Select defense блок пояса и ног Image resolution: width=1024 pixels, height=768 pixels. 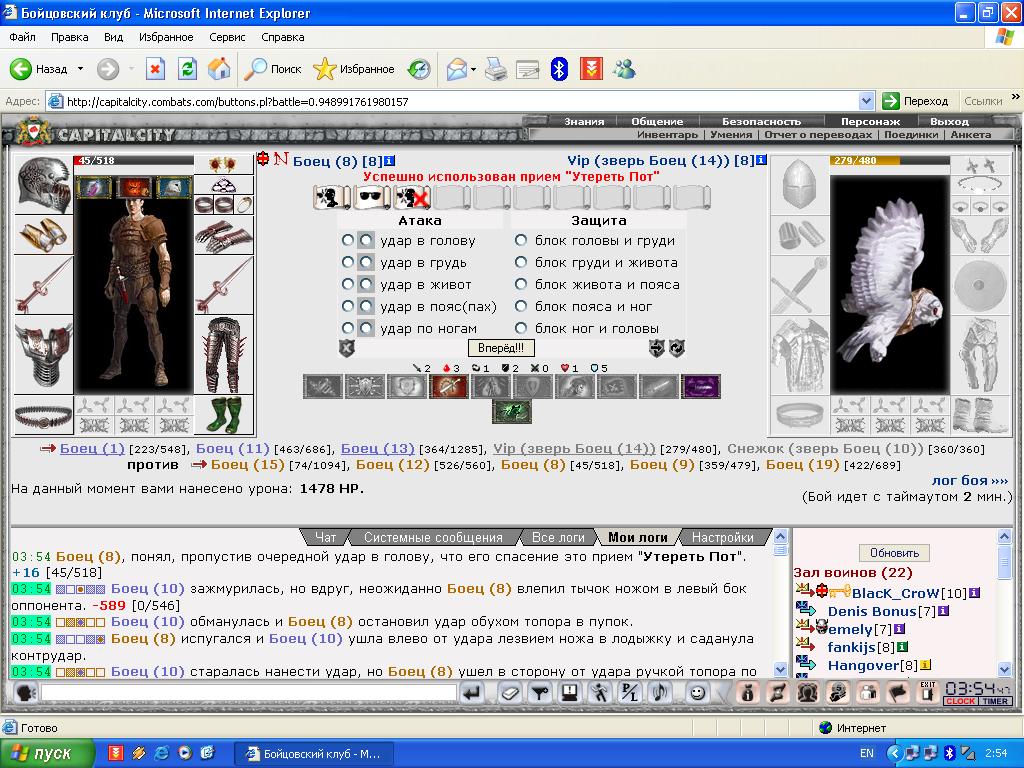520,306
